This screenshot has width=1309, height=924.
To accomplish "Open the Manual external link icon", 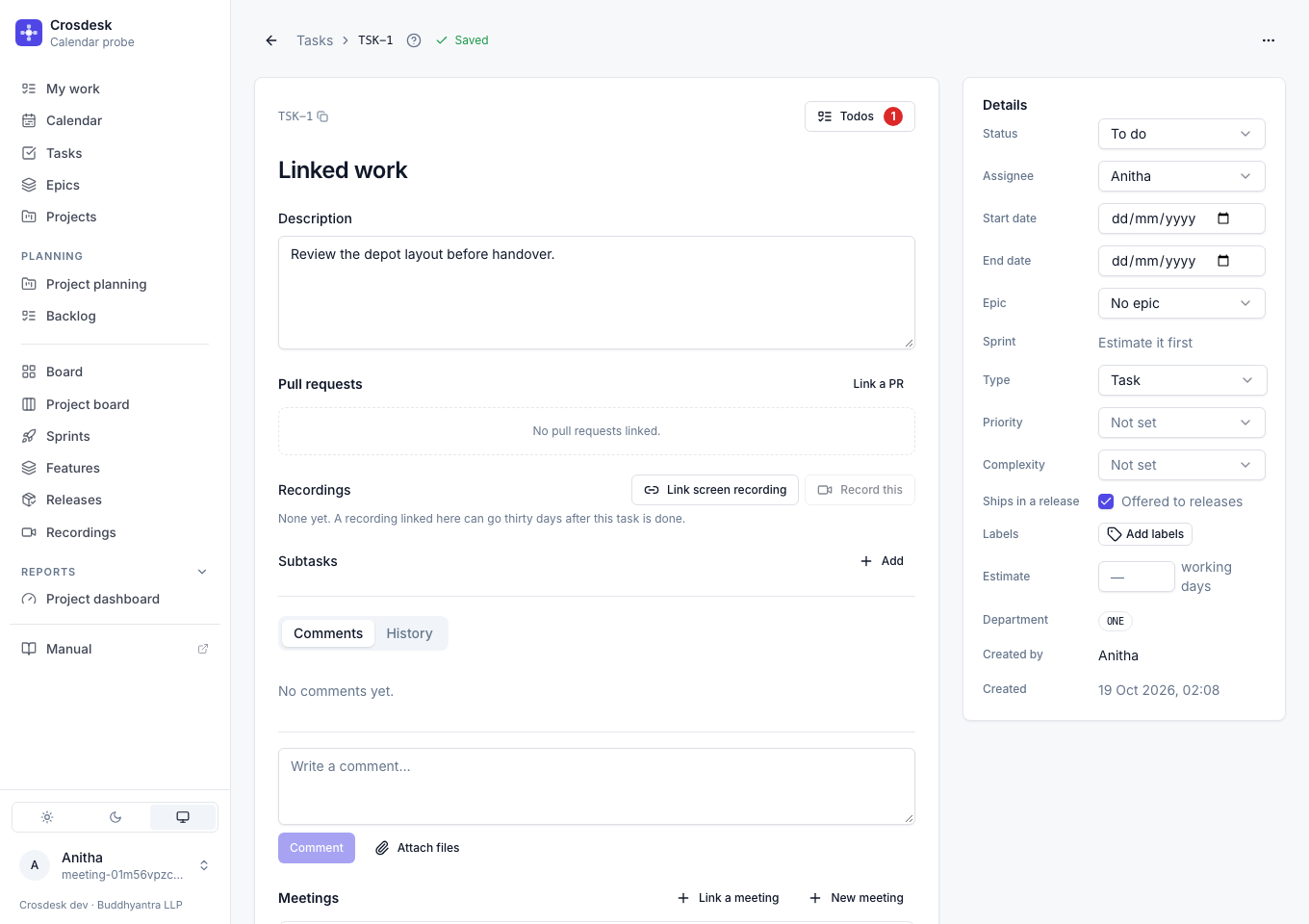I will click(203, 649).
